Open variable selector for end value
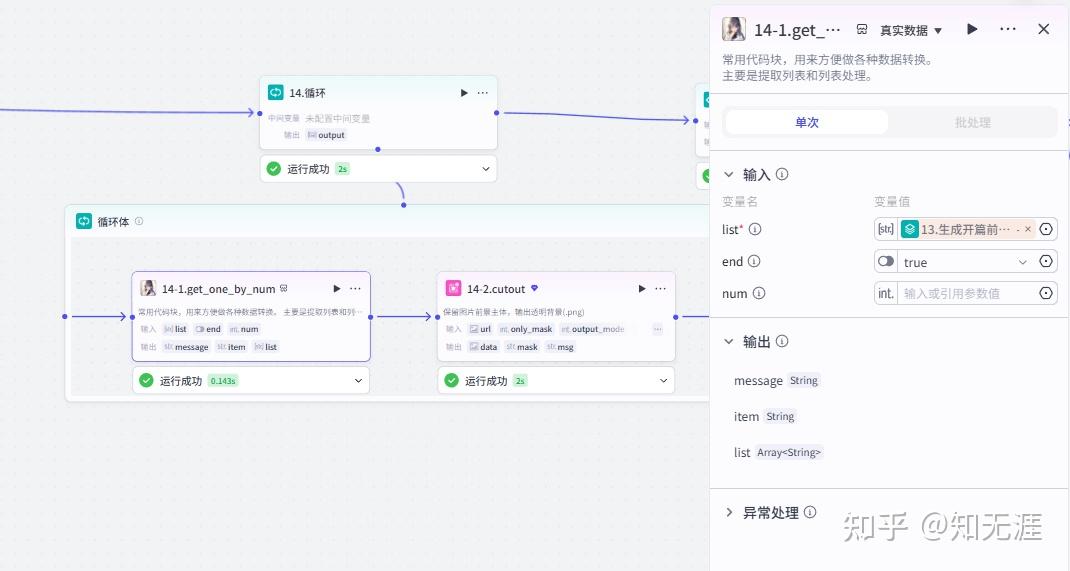 point(1045,261)
